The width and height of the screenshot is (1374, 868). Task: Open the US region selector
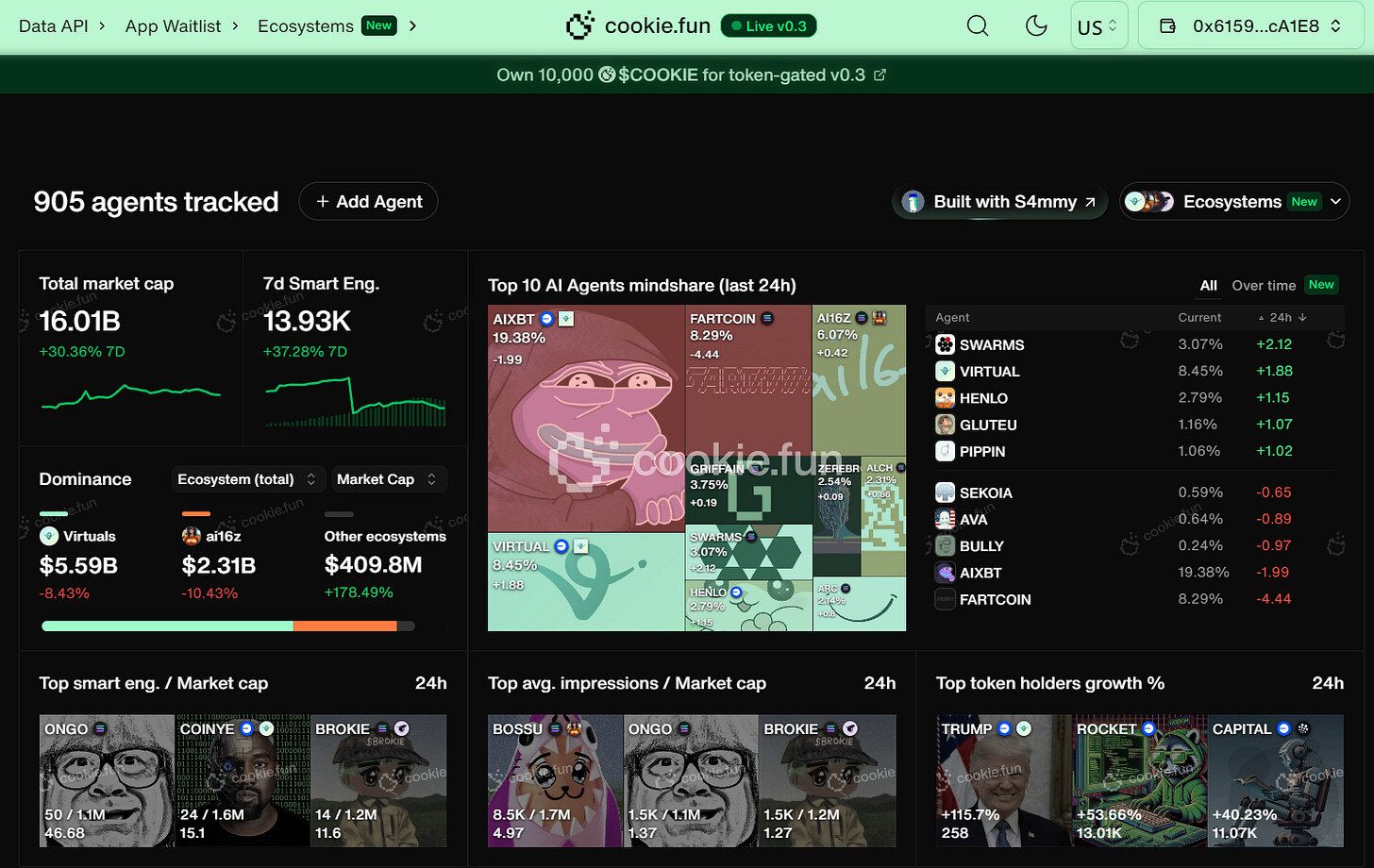pos(1099,26)
